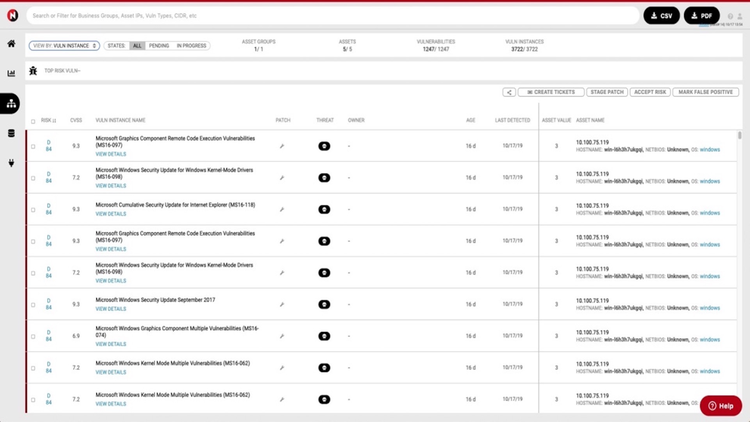Open the home dashboard from sidebar
Screen dimensions: 750x422
[11, 44]
